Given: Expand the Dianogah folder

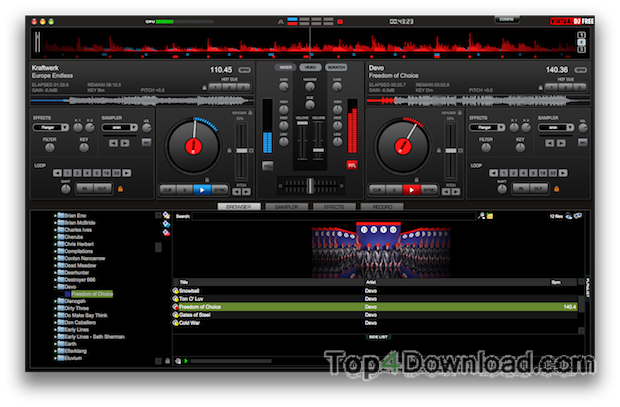Looking at the screenshot, I should pyautogui.click(x=55, y=301).
